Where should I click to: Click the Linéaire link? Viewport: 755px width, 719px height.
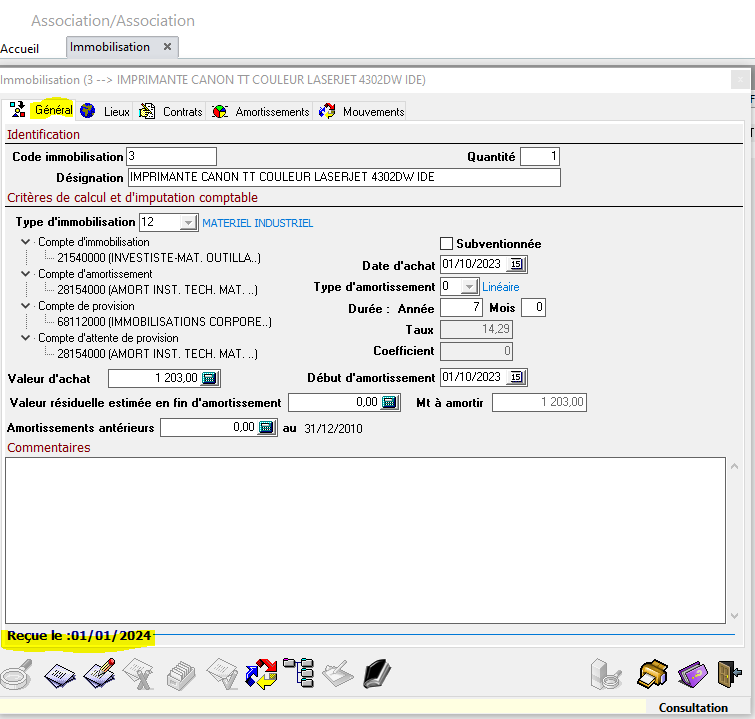[x=501, y=287]
